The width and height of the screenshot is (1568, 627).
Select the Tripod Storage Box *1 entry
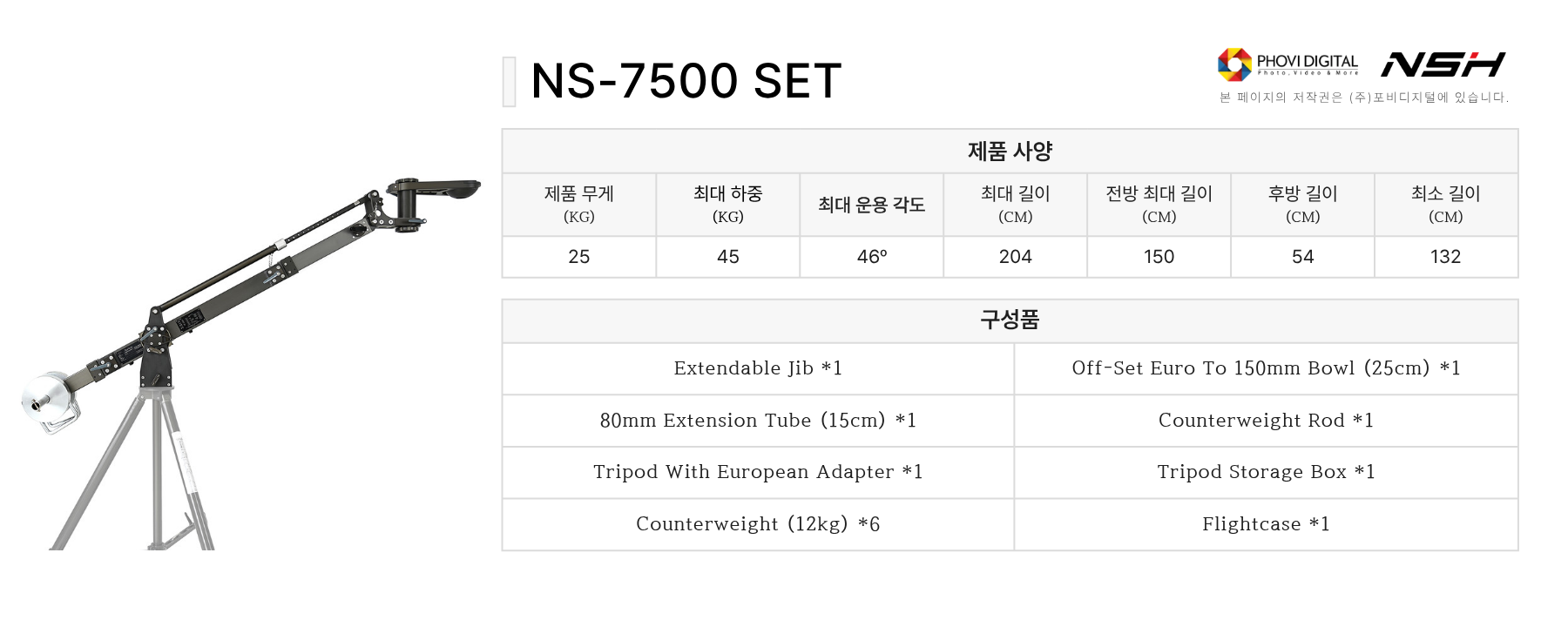pyautogui.click(x=1266, y=472)
